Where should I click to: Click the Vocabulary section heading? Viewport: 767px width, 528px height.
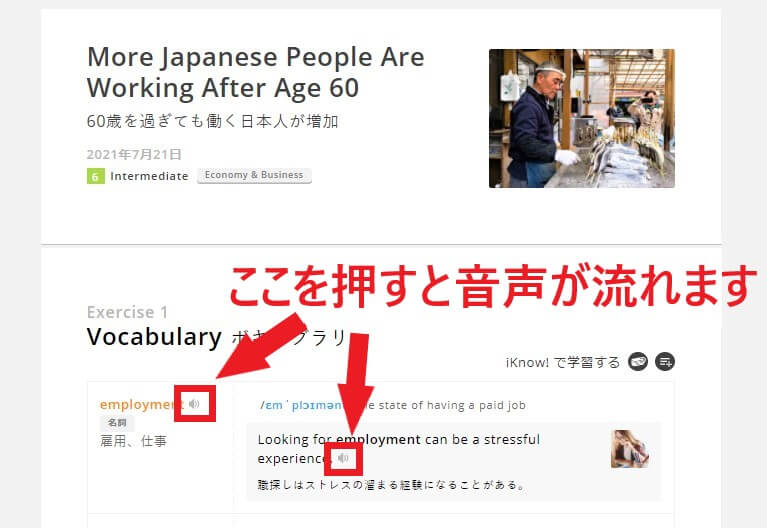tap(154, 337)
